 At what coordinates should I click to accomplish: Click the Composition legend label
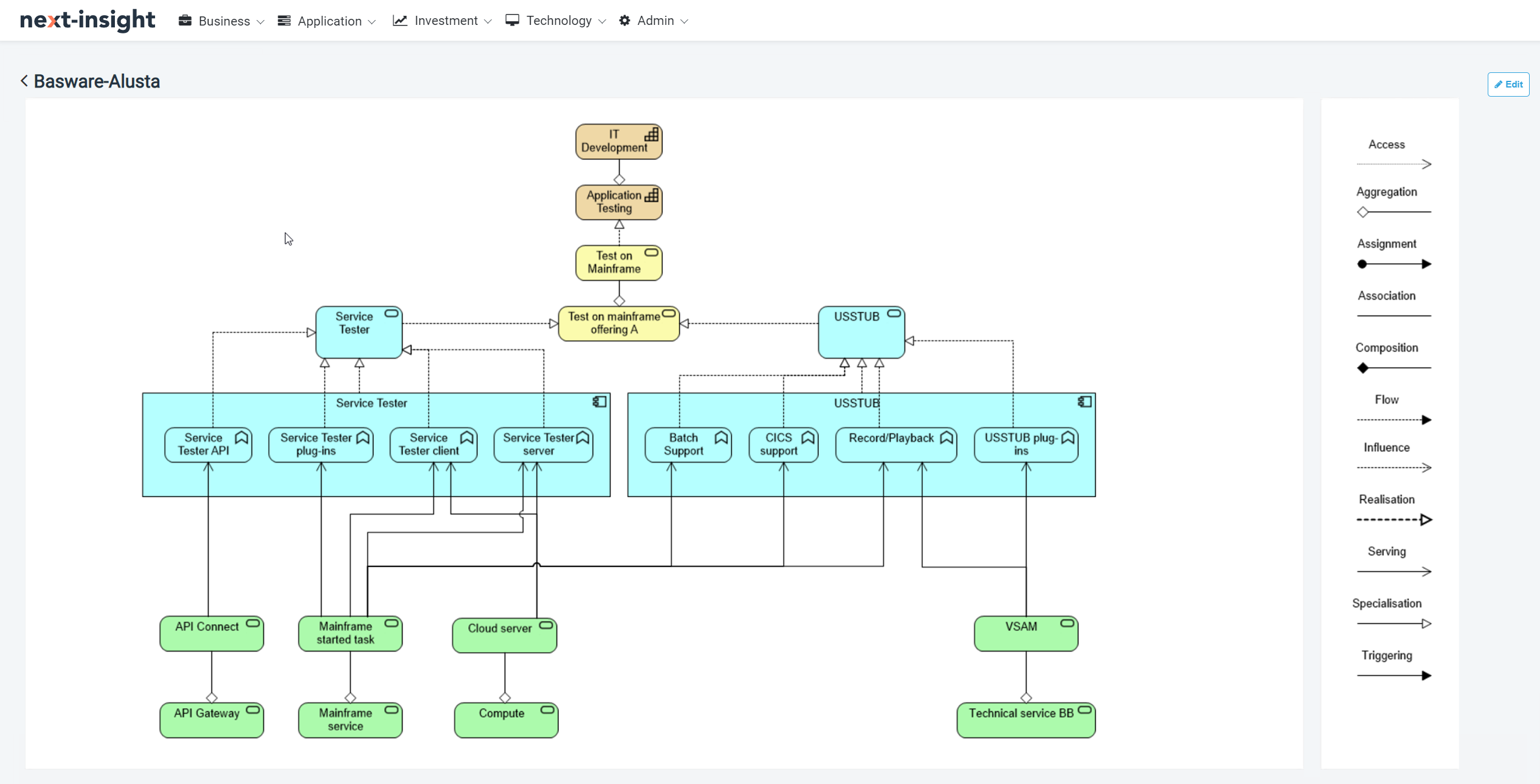pyautogui.click(x=1387, y=348)
